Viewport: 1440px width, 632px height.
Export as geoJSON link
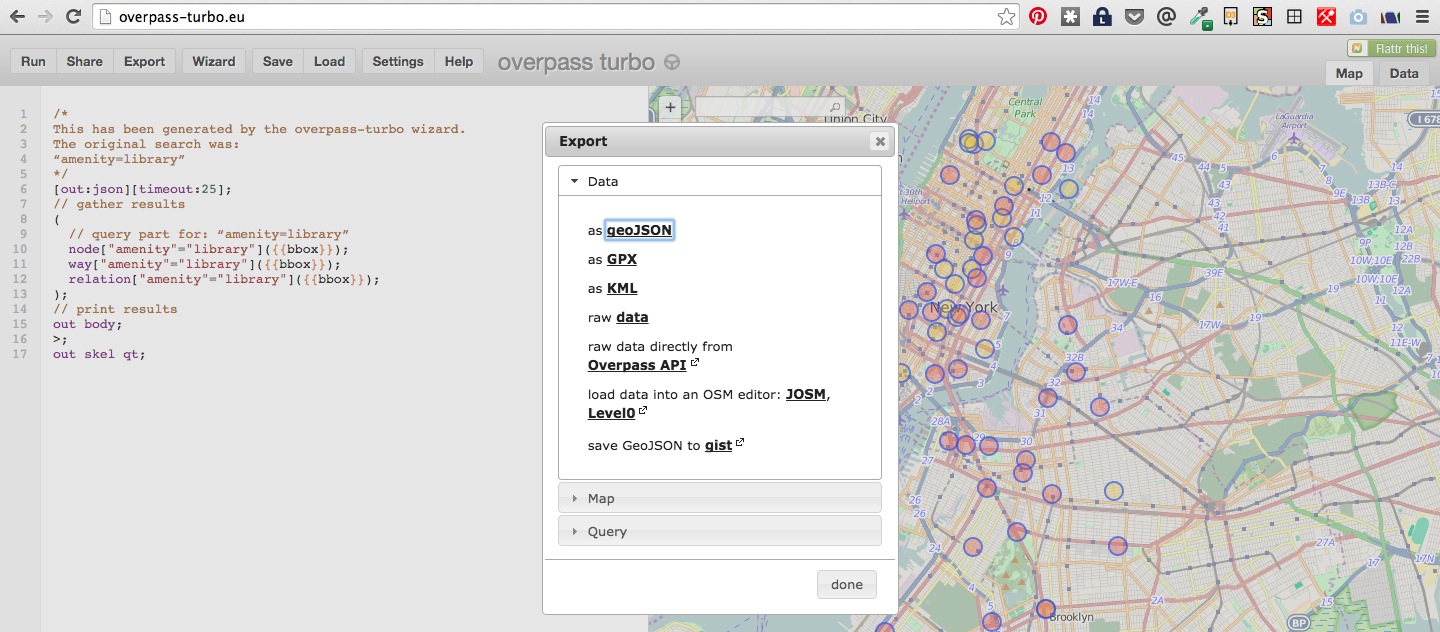[x=639, y=230]
